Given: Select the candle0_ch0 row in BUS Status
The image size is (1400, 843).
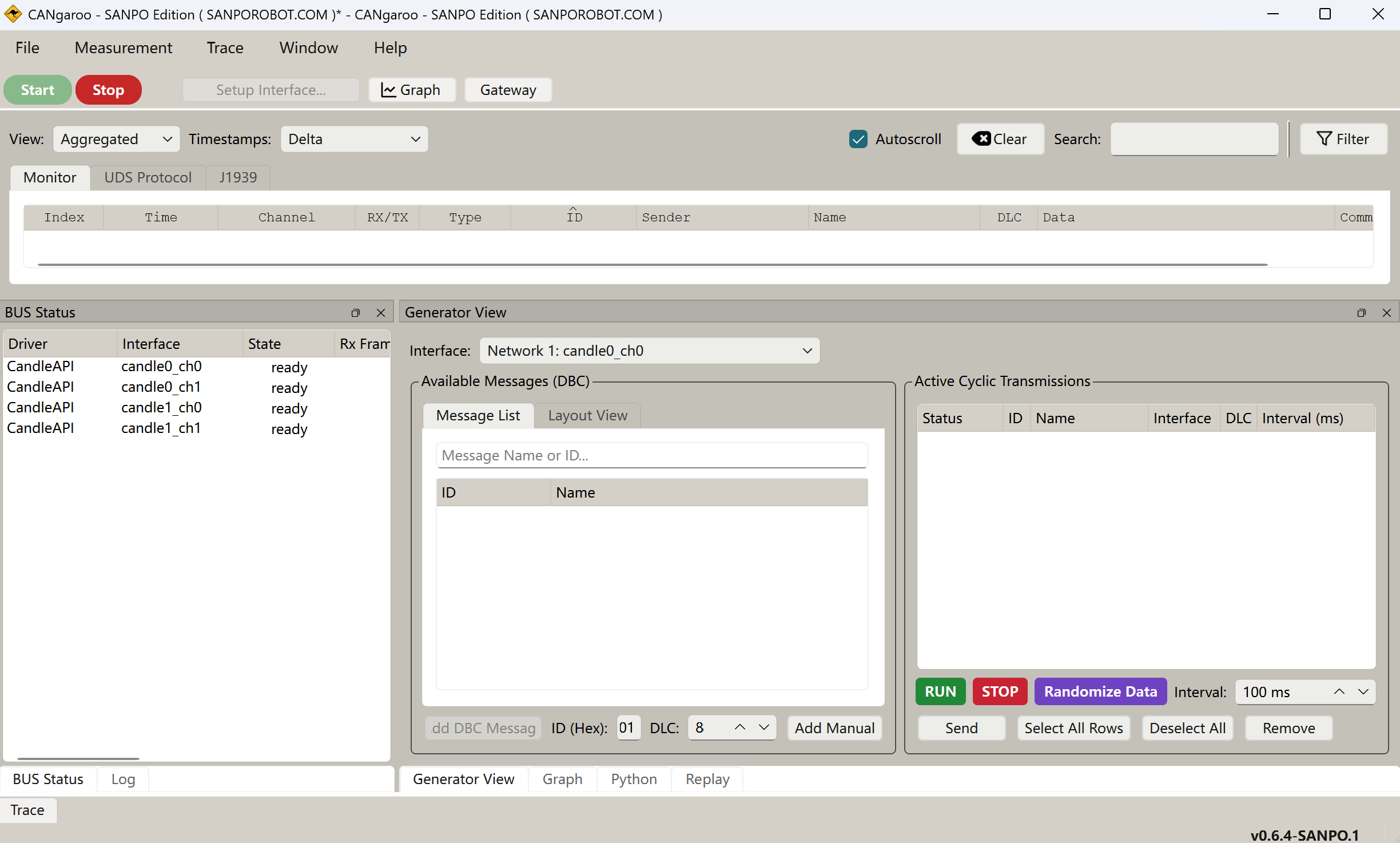Looking at the screenshot, I should [197, 367].
